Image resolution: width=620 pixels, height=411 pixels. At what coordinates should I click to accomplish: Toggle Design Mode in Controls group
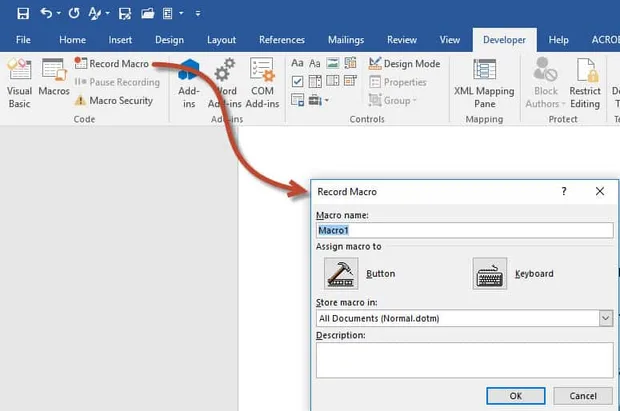click(x=404, y=63)
